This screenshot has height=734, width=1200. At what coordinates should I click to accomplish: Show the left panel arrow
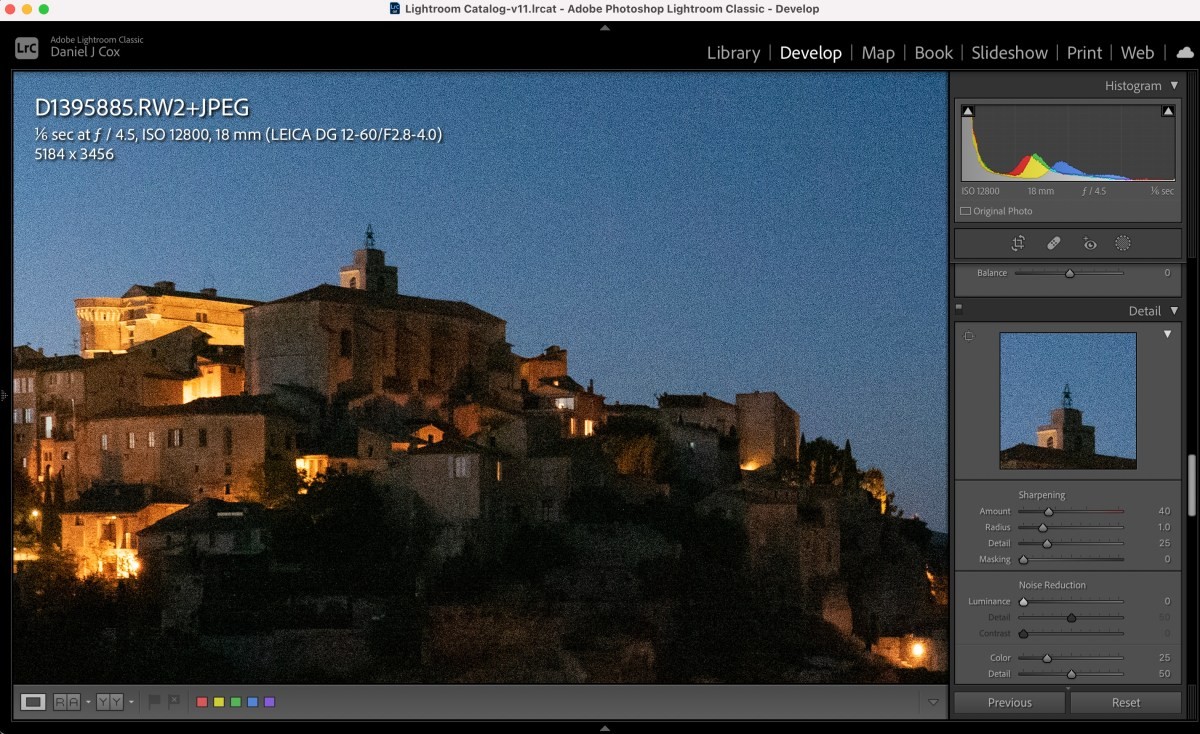point(4,396)
